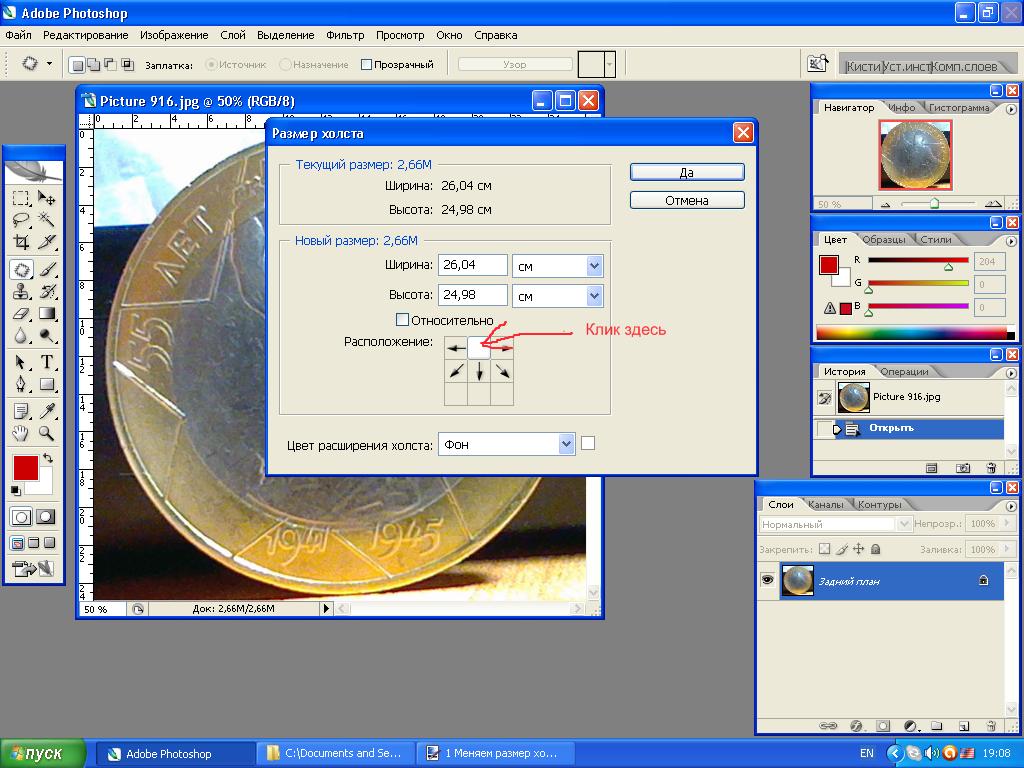This screenshot has height=768, width=1024.
Task: Confirm canvas size with Да button
Action: point(687,172)
